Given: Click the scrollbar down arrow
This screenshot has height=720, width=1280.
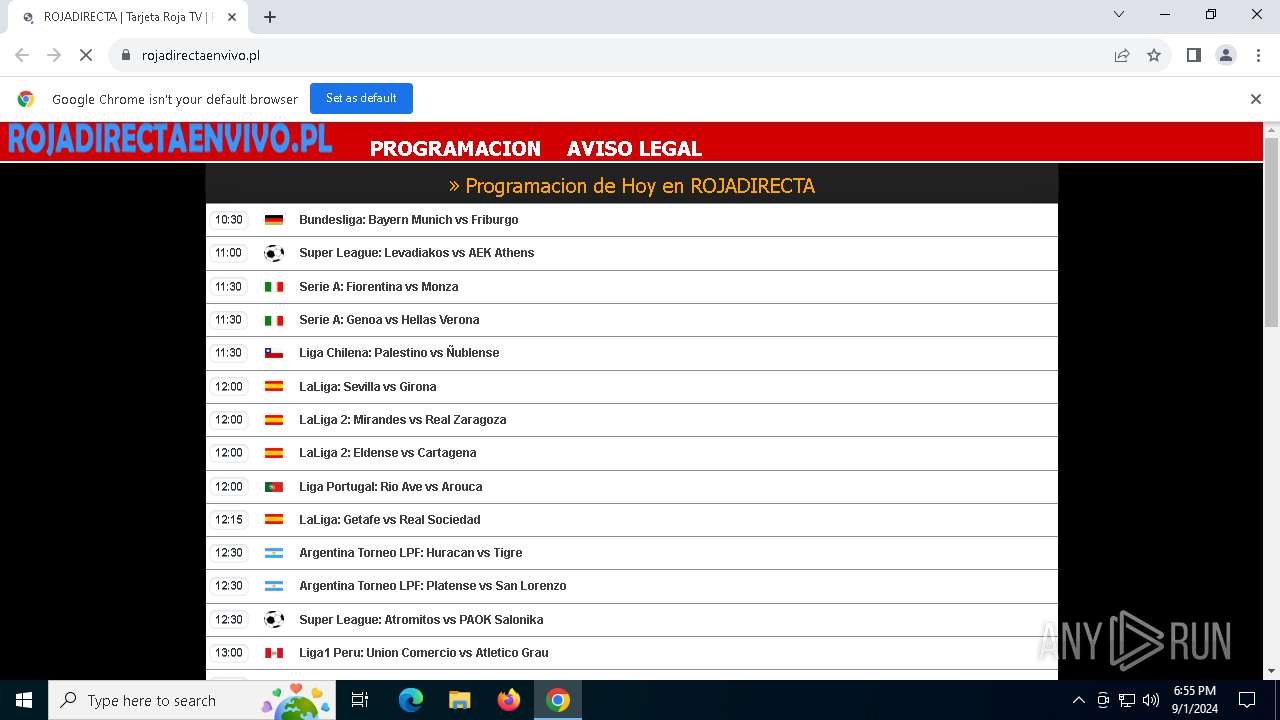Looking at the screenshot, I should 1271,671.
